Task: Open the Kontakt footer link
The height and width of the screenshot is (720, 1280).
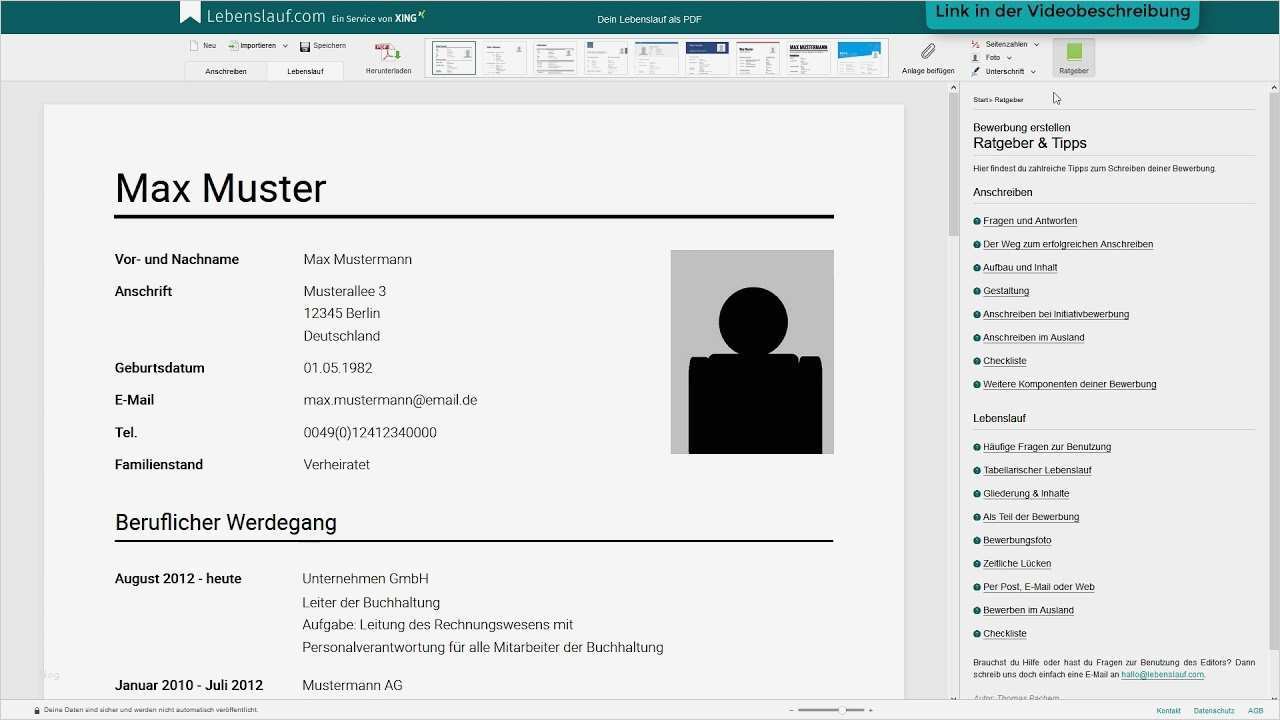Action: tap(1168, 710)
